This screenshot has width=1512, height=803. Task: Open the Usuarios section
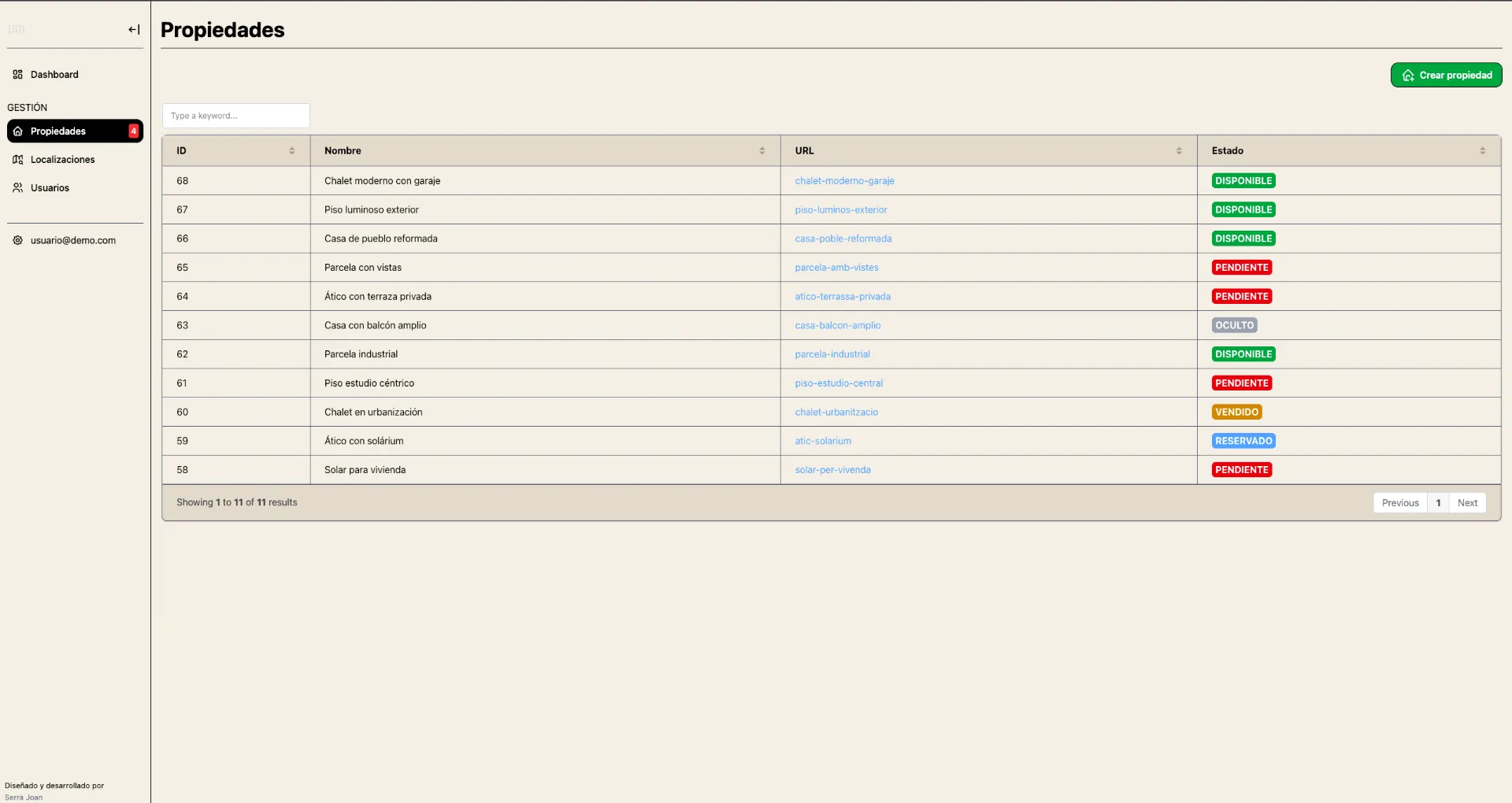pyautogui.click(x=50, y=187)
